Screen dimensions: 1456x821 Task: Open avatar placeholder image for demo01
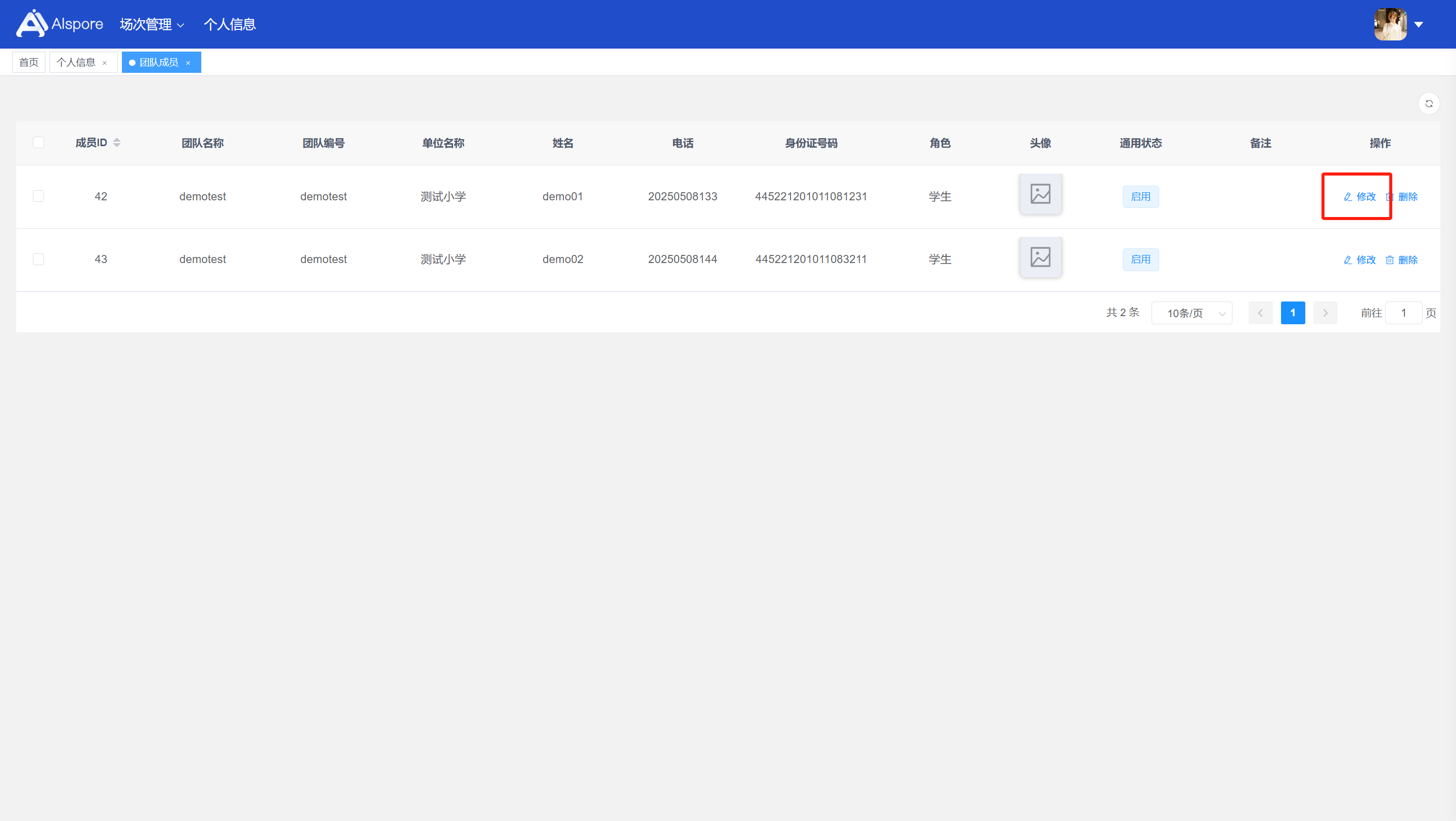(x=1040, y=195)
